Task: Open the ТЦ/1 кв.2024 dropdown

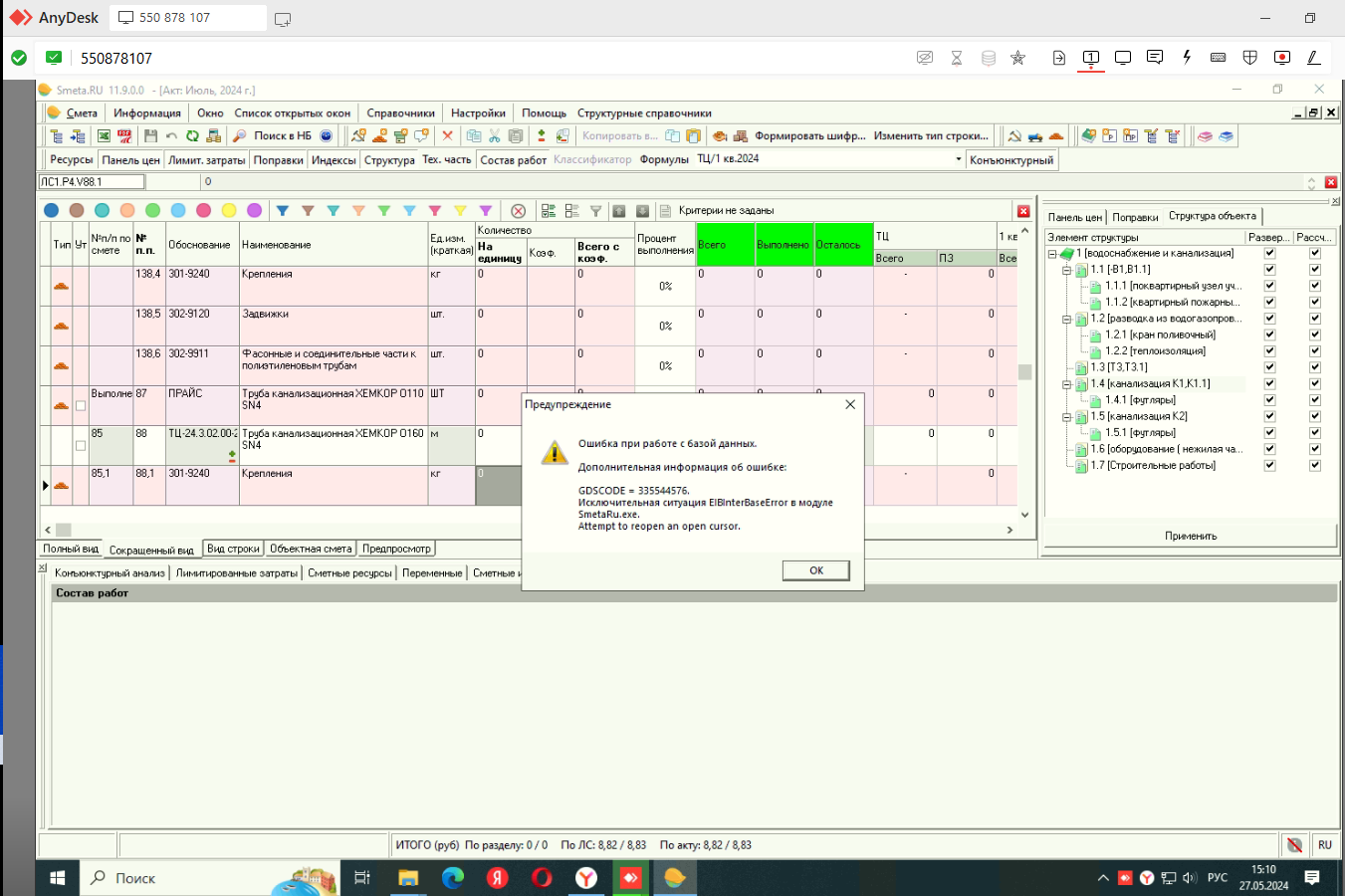Action: click(x=958, y=159)
